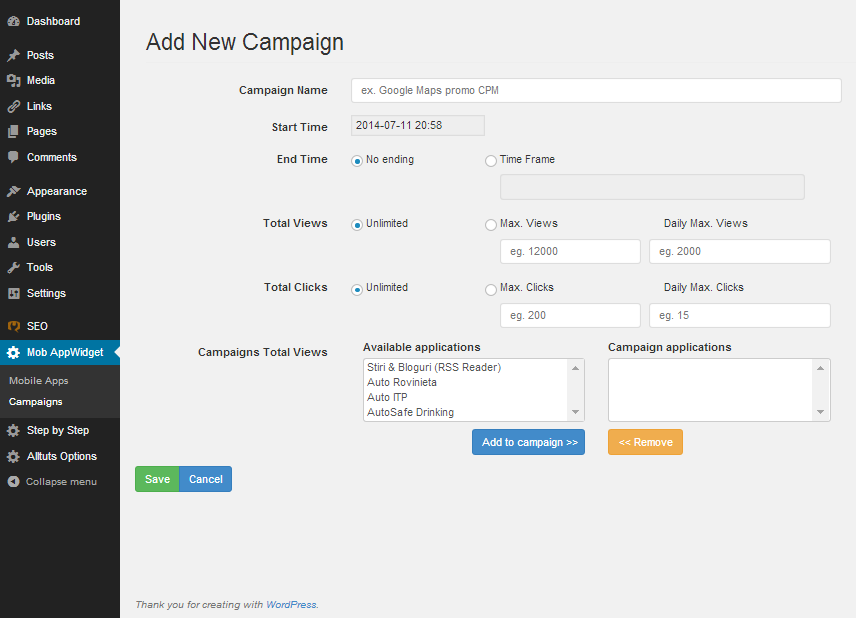The width and height of the screenshot is (856, 618).
Task: Click the Plugins plug icon
Action: 14,216
